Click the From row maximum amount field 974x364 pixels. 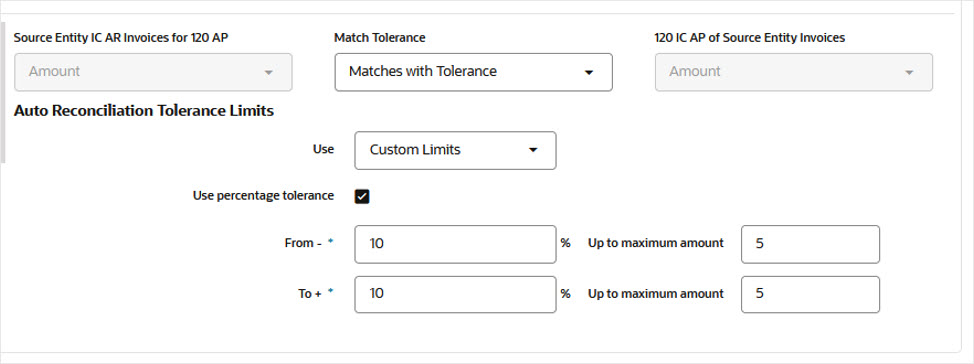click(x=810, y=243)
